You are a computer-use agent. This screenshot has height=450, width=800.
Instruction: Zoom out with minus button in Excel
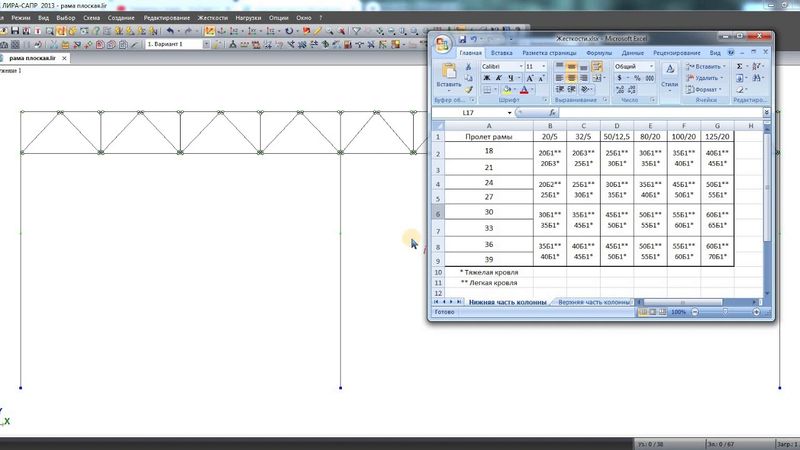point(695,312)
